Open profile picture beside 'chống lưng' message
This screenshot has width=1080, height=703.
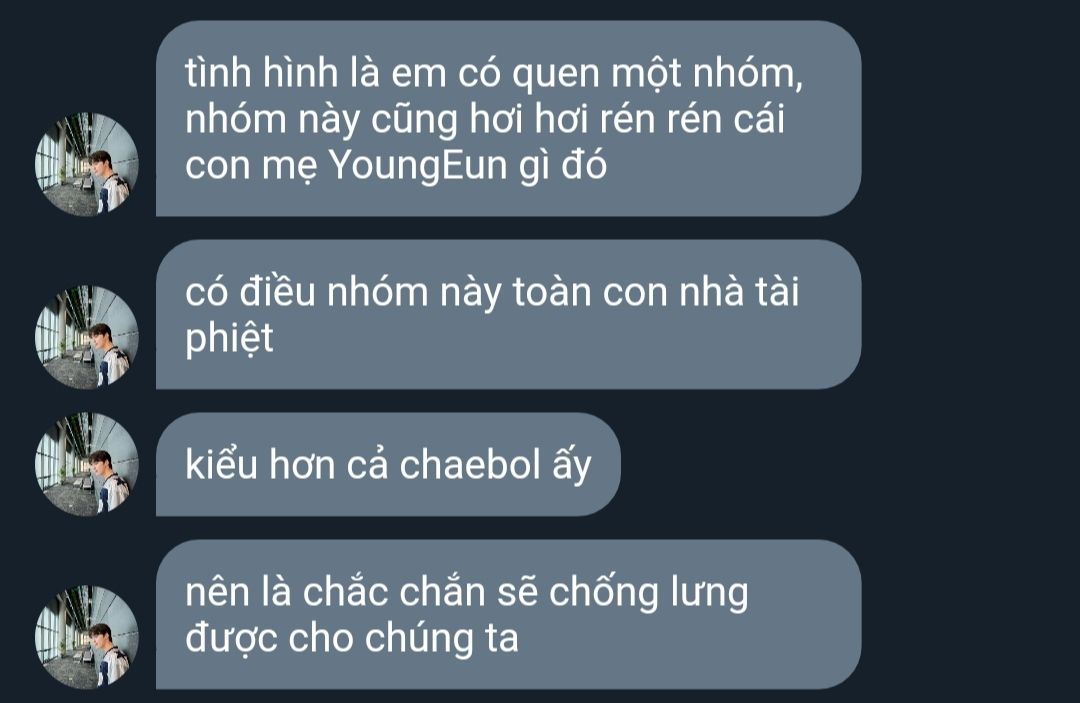coord(87,637)
